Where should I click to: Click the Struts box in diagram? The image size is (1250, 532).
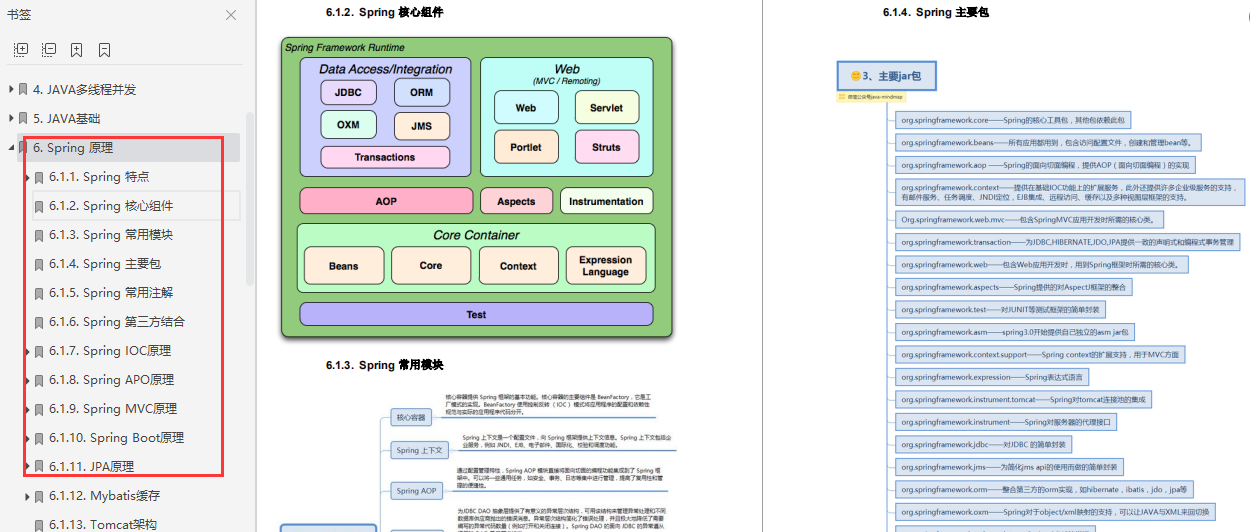click(x=606, y=147)
